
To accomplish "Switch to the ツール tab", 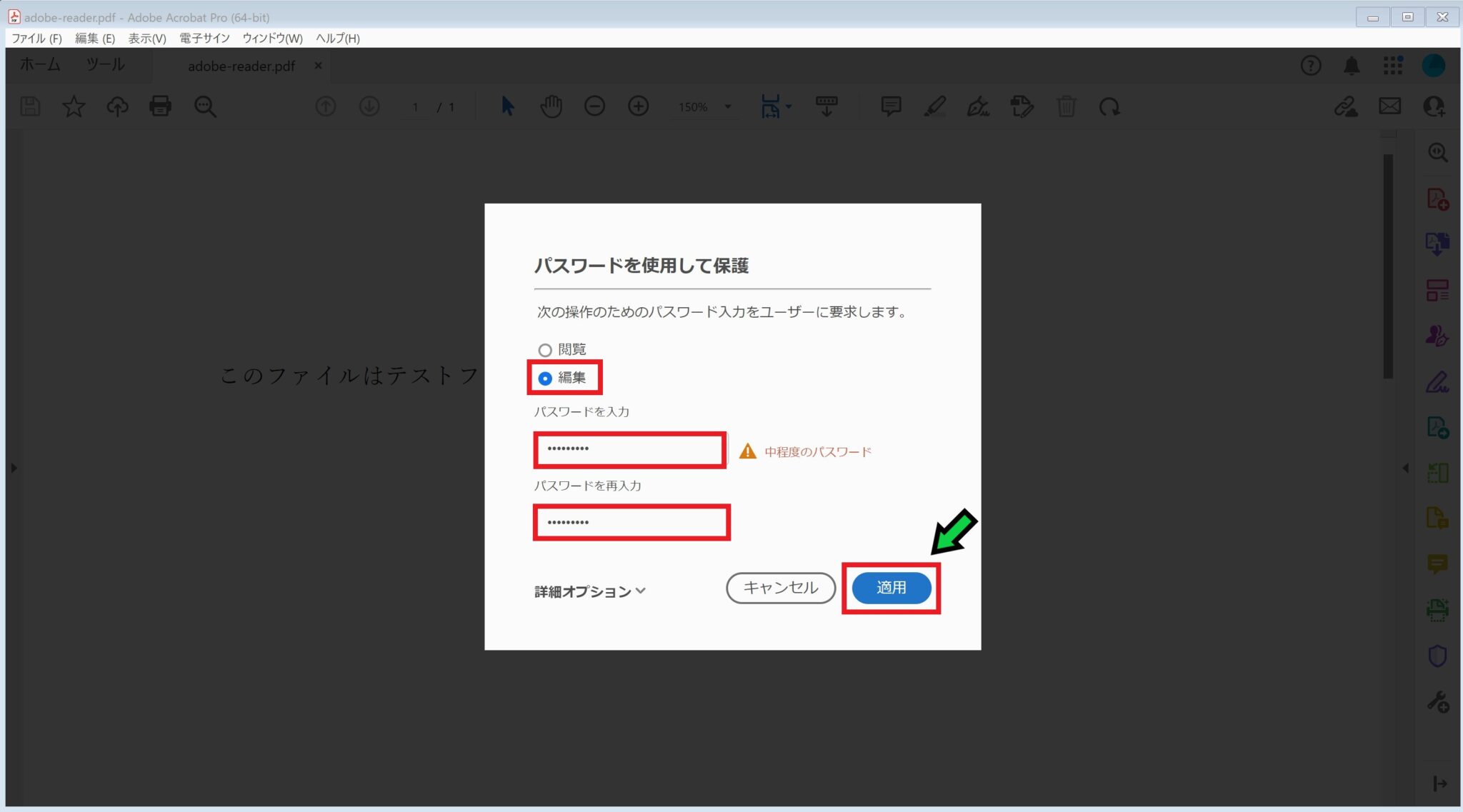I will coord(106,65).
